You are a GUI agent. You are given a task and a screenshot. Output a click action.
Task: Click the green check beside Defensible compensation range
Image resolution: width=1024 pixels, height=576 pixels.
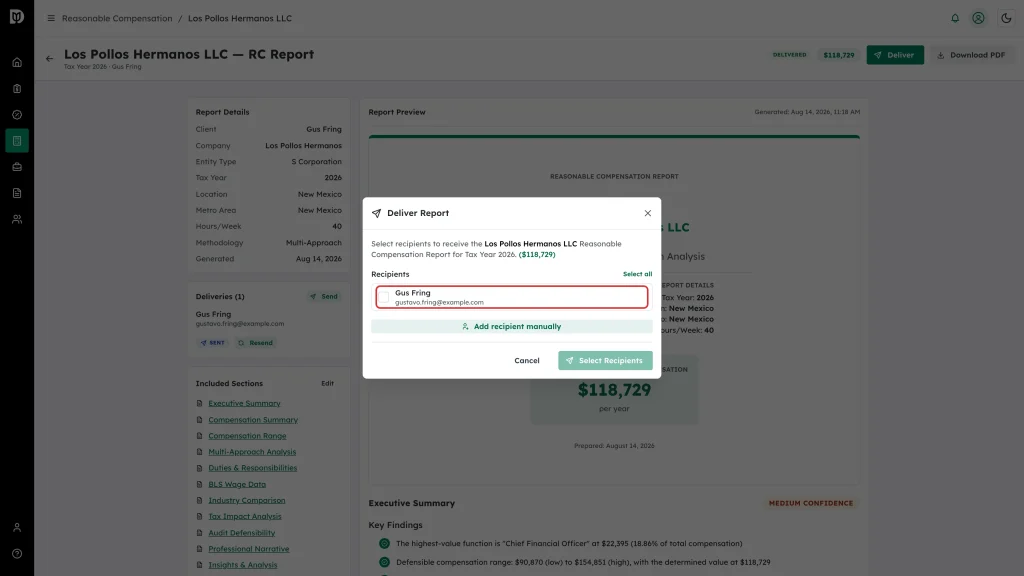click(384, 562)
